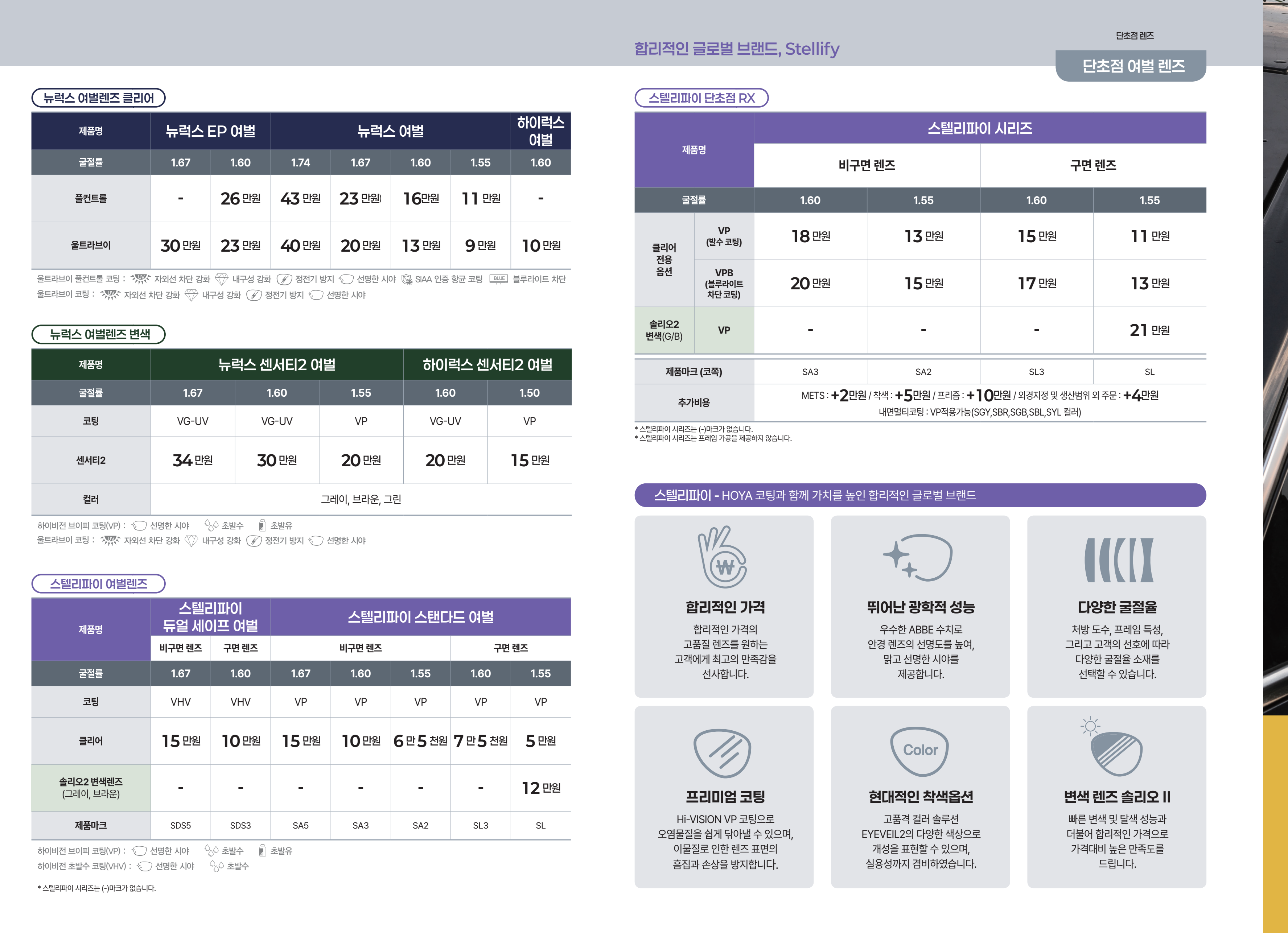1288x933 pixels.
Task: Click the 스텔리파이 스탠다드 여벌 column header
Action: point(420,617)
